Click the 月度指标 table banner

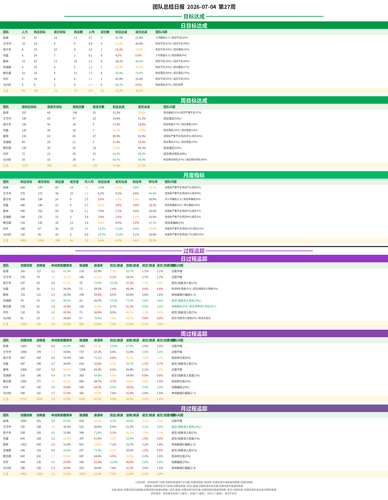pyautogui.click(x=194, y=175)
